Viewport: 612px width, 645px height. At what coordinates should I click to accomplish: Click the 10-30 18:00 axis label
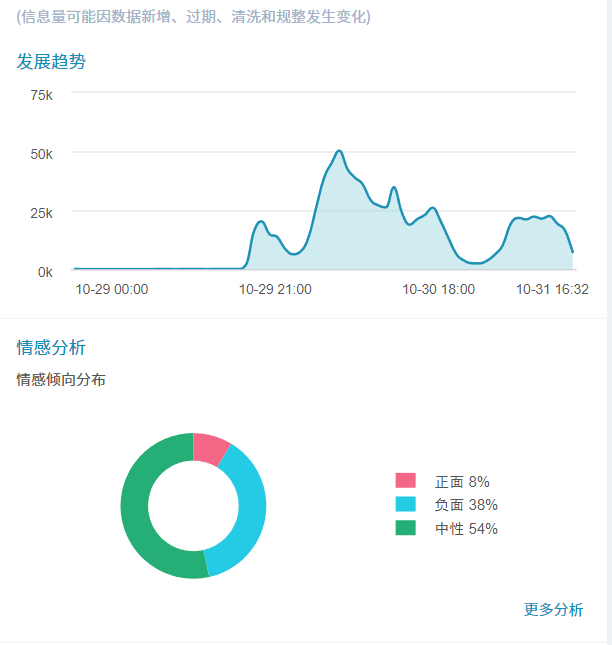tap(438, 289)
